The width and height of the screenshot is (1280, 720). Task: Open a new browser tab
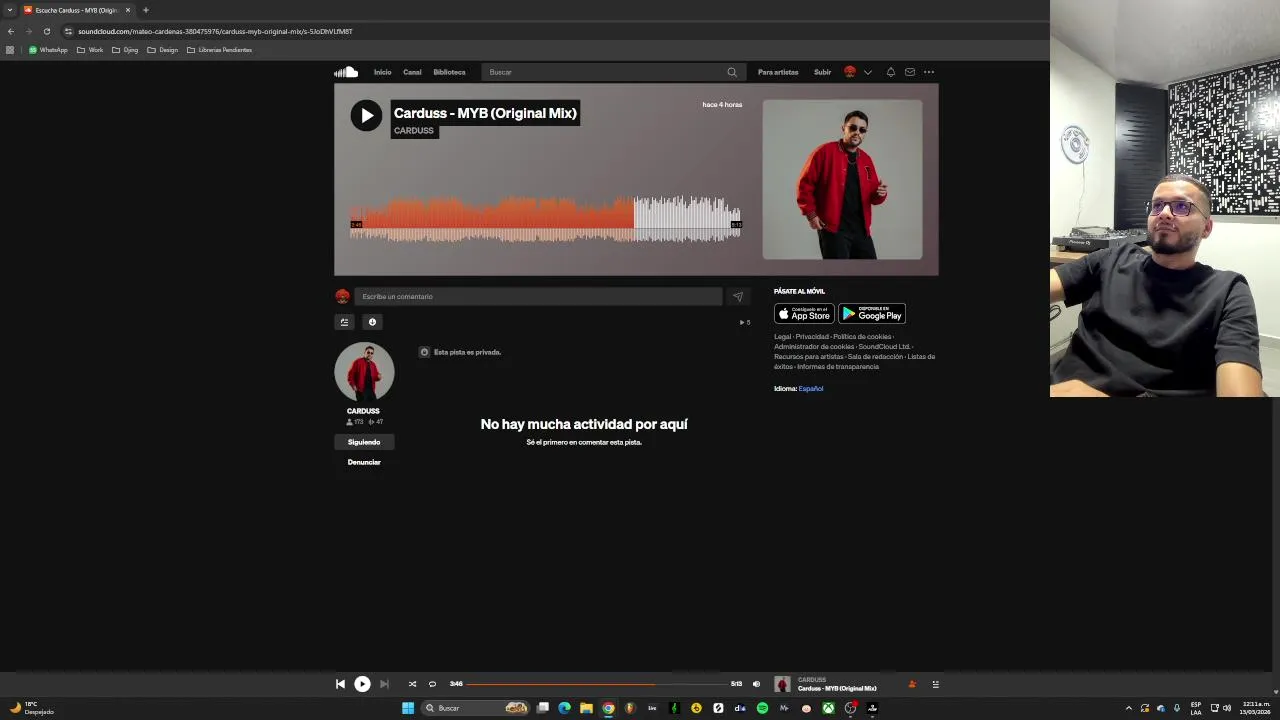coord(146,10)
